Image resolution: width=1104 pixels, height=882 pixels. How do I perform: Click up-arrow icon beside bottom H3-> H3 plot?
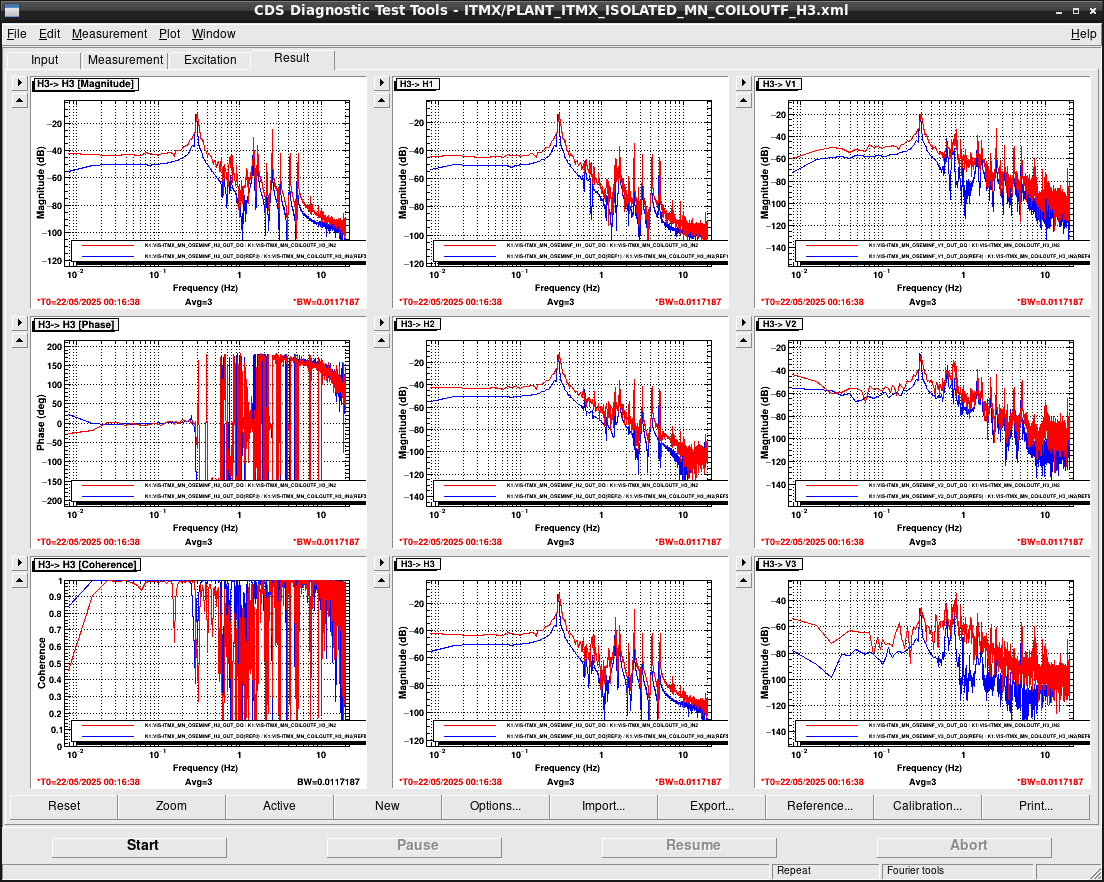pos(382,581)
